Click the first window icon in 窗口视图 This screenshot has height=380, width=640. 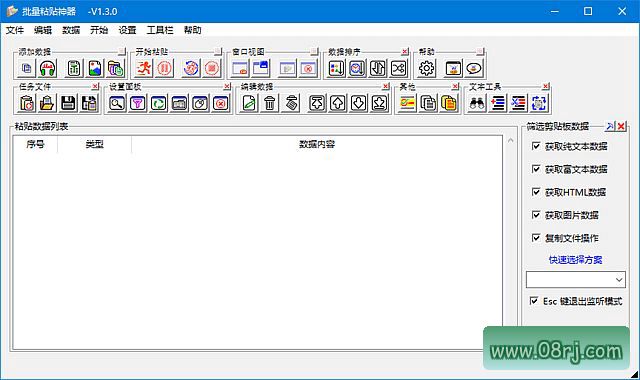(x=240, y=68)
